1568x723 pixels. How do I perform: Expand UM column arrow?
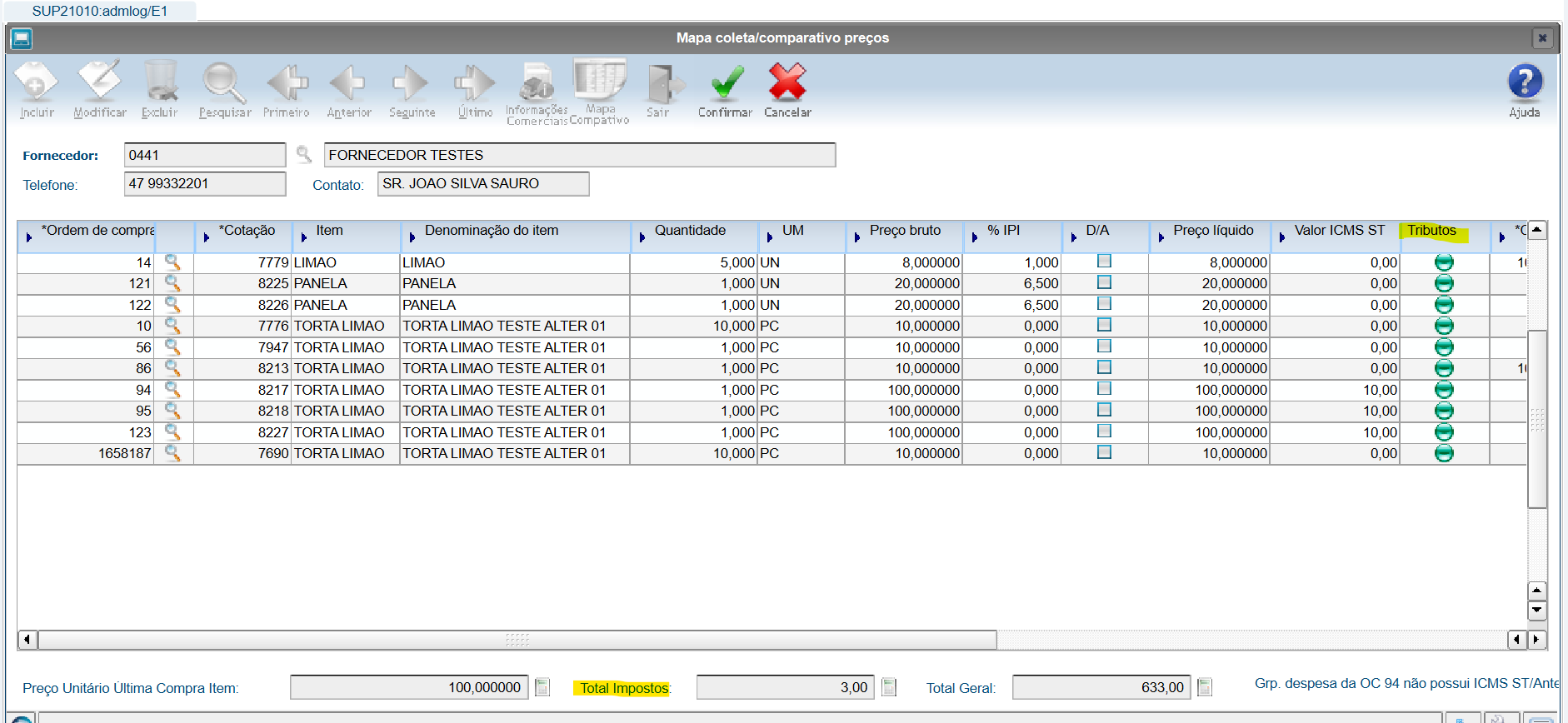tap(769, 237)
